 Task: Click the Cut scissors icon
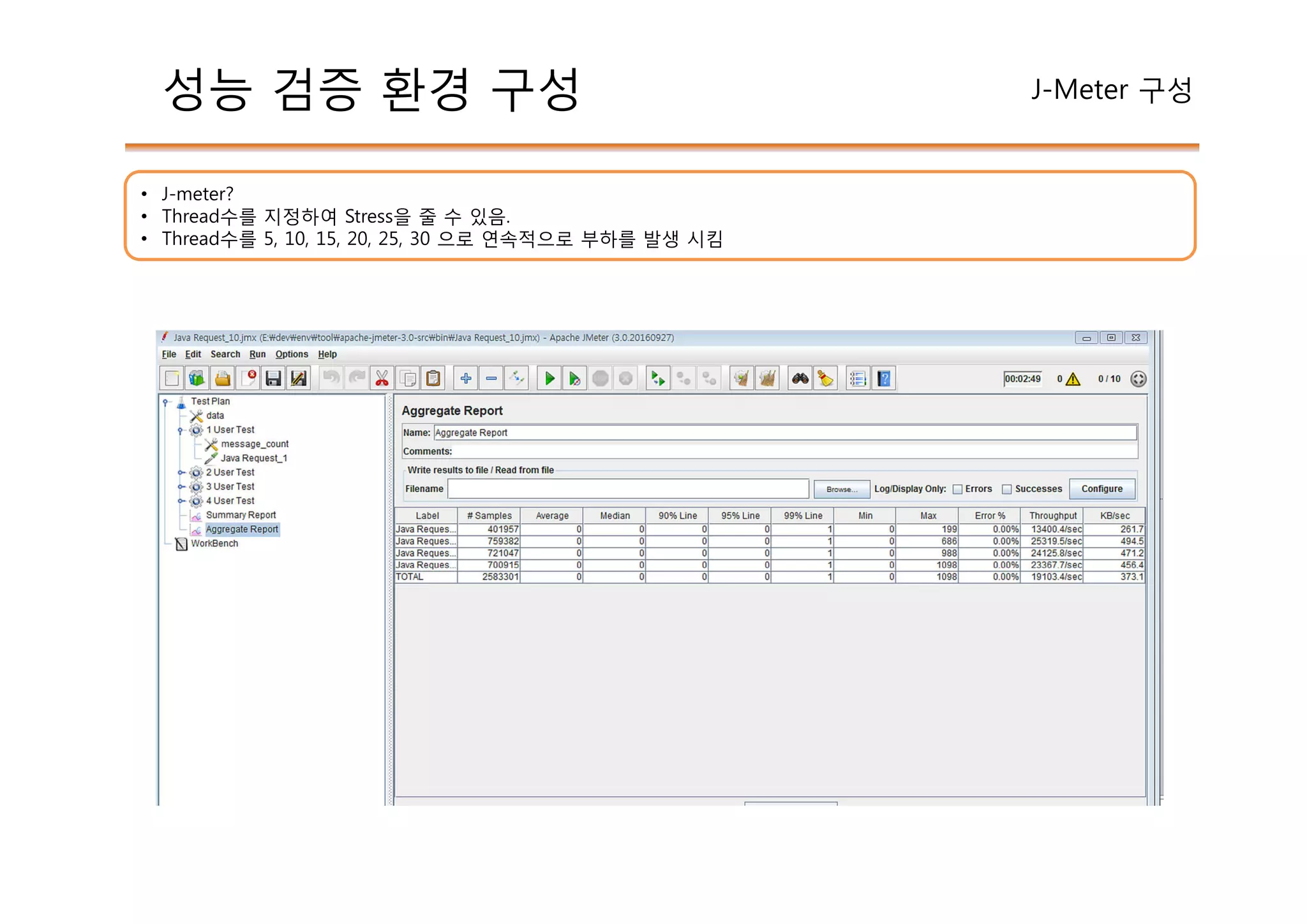pyautogui.click(x=382, y=379)
